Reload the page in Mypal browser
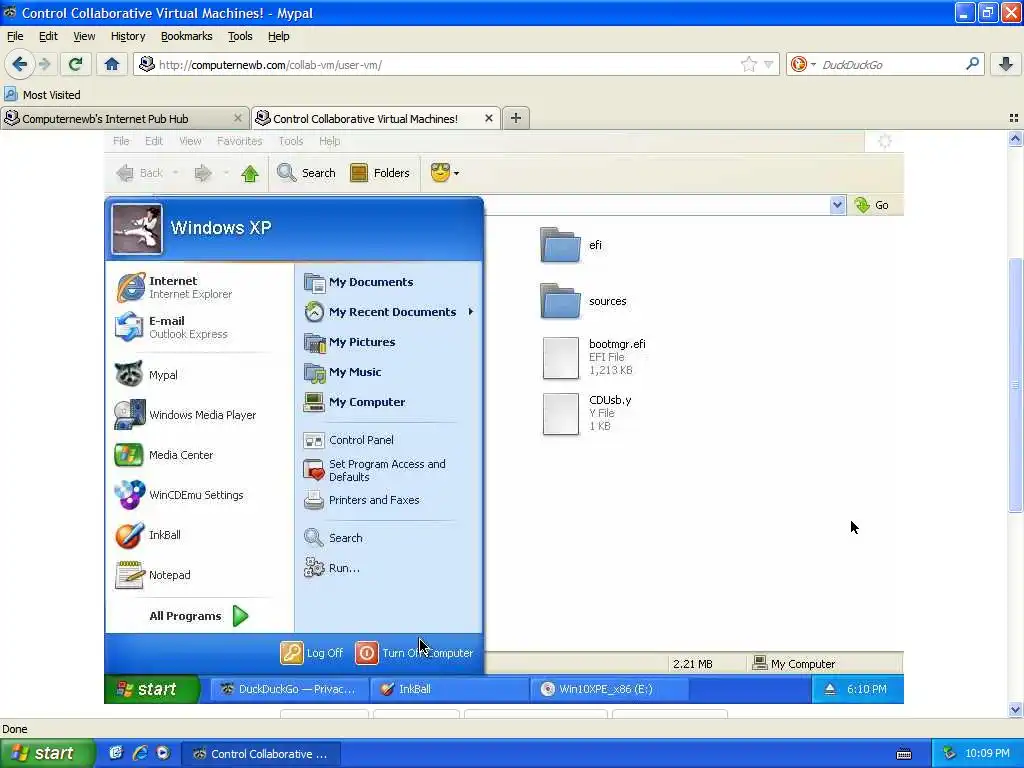This screenshot has width=1024, height=768. [x=75, y=64]
